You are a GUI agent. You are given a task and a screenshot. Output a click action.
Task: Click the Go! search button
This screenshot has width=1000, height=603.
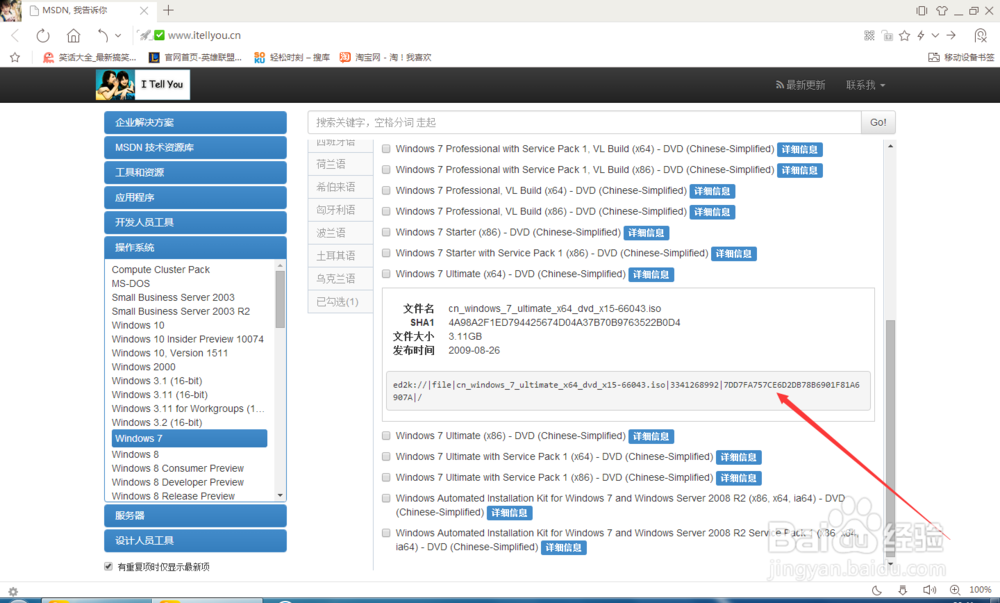coord(878,122)
